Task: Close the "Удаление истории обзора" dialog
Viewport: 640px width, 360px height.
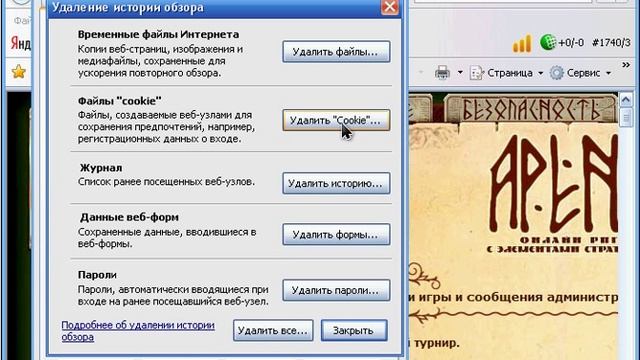Action: click(389, 7)
